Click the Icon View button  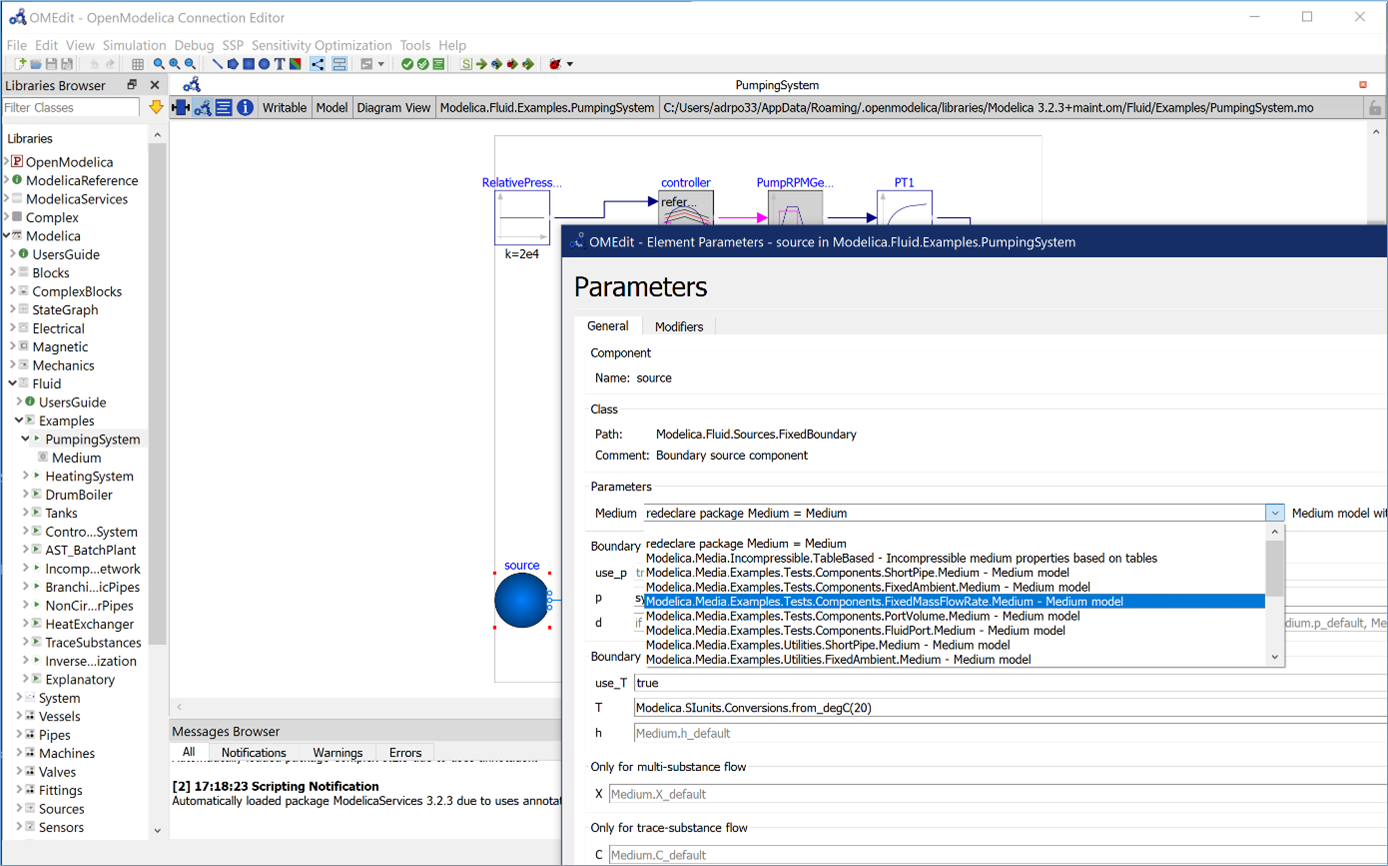(x=182, y=107)
